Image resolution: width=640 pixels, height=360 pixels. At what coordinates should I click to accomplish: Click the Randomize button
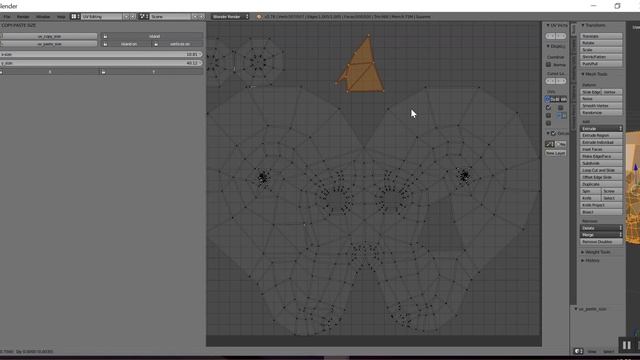click(x=601, y=113)
